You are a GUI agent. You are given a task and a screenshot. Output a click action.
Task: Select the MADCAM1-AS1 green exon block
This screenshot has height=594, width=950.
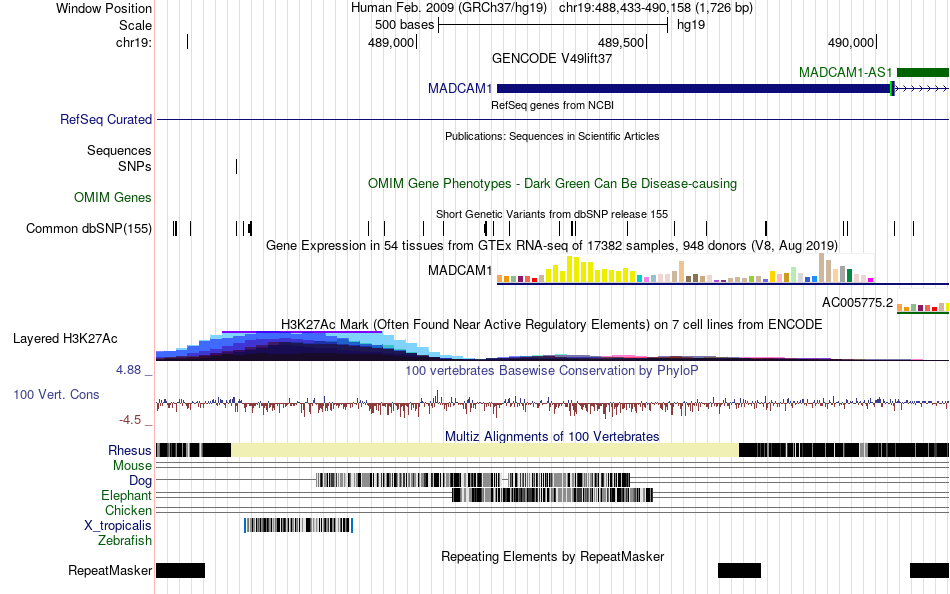923,73
